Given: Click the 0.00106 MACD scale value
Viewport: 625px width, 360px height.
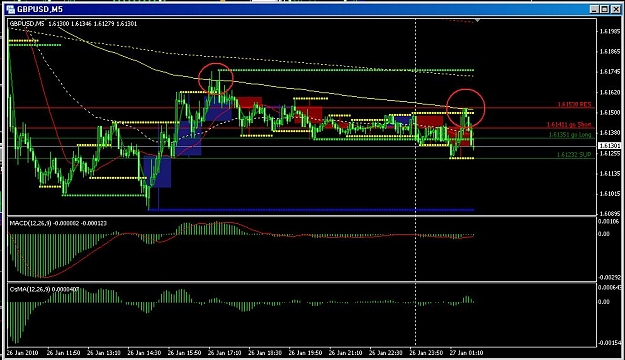Looking at the screenshot, I should pyautogui.click(x=610, y=222).
